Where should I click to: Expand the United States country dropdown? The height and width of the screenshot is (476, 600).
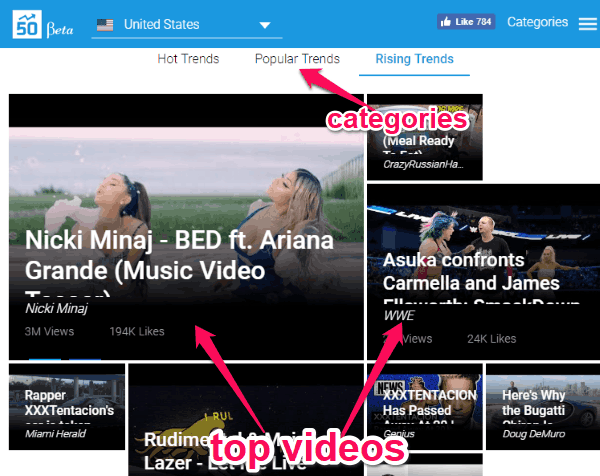263,25
